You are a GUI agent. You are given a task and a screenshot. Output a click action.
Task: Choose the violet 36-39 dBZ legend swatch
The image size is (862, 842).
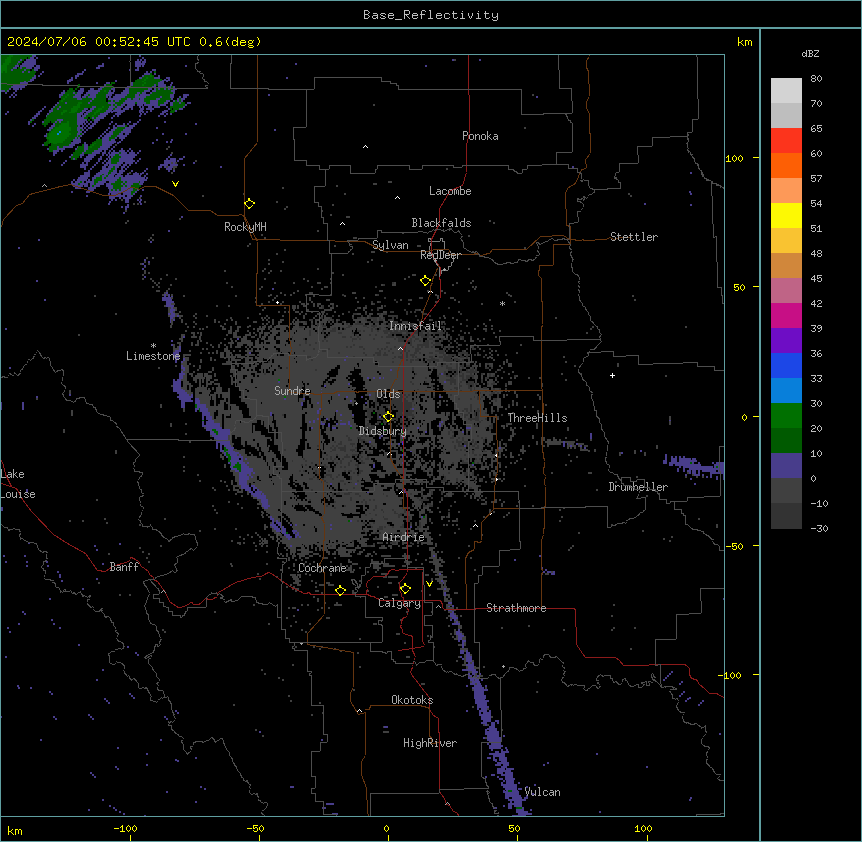tap(786, 341)
